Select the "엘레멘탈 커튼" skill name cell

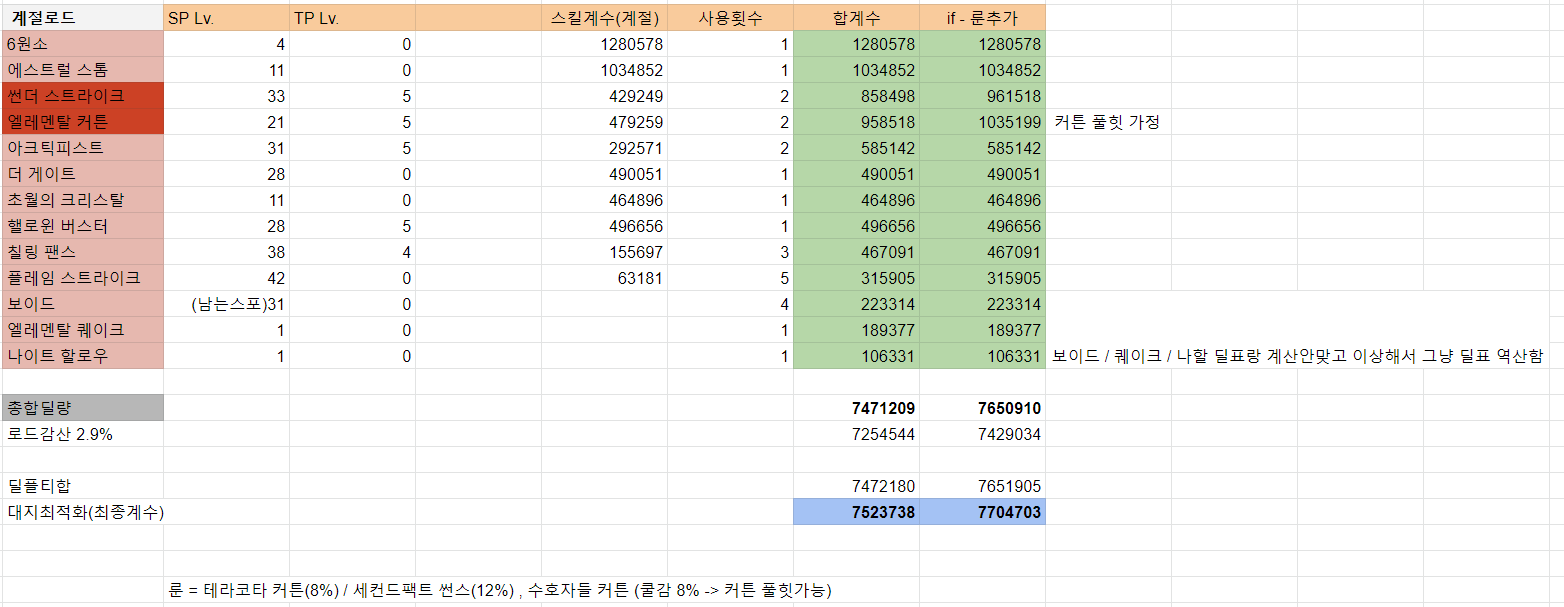click(x=82, y=122)
